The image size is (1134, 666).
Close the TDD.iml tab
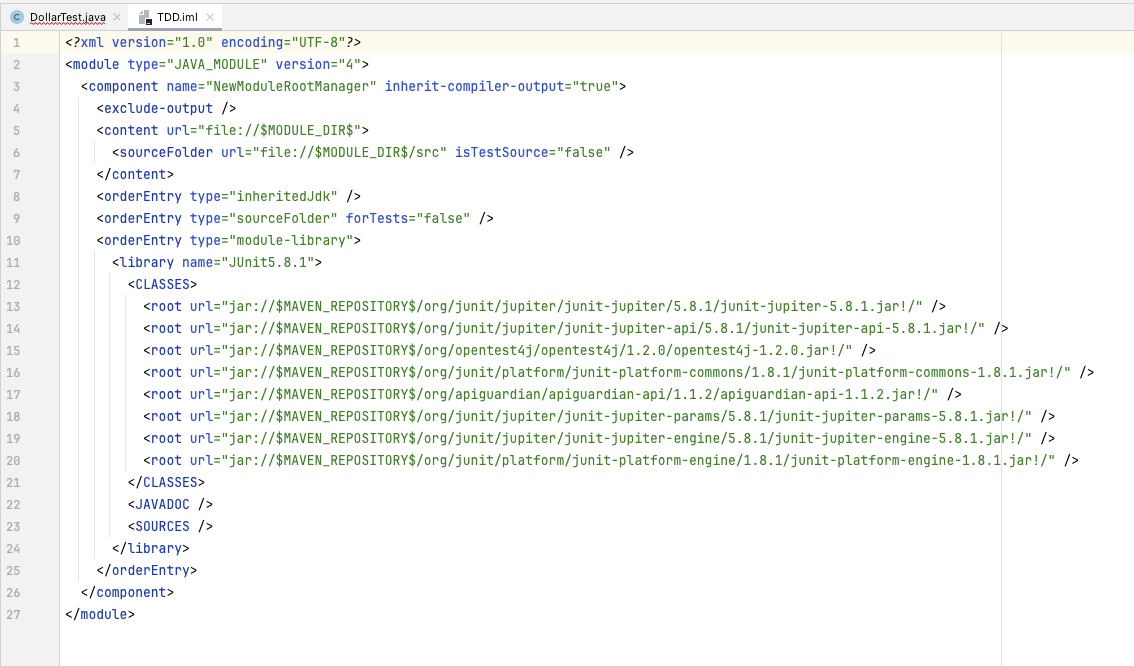(x=210, y=17)
